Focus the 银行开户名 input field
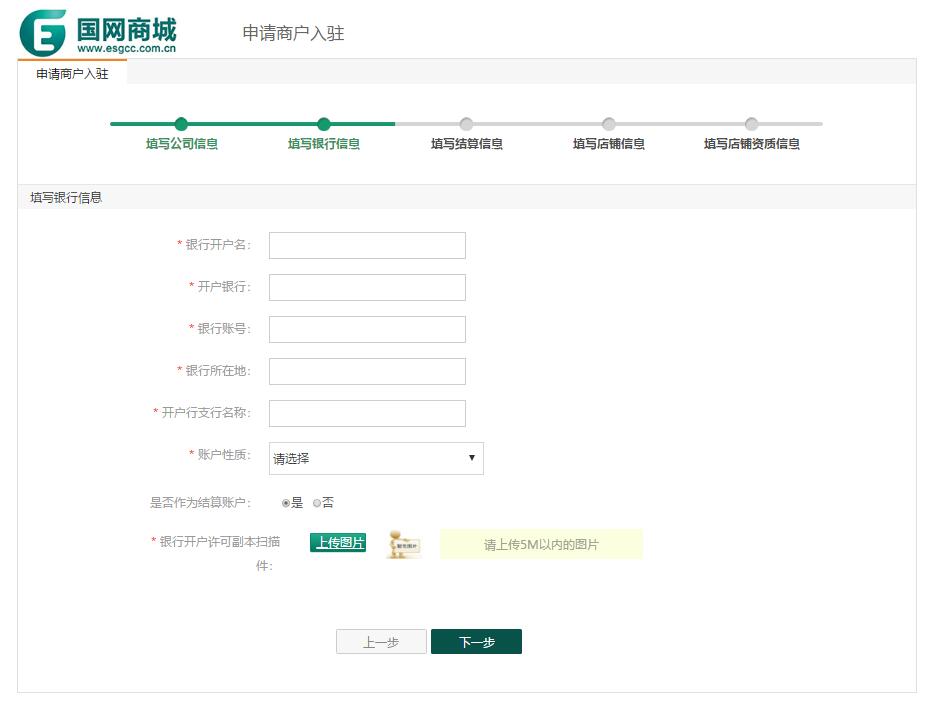The height and width of the screenshot is (702, 935). pyautogui.click(x=367, y=246)
